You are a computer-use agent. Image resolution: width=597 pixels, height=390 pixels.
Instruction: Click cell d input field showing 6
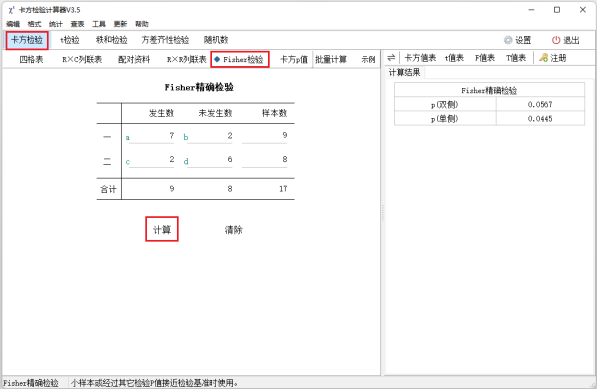(x=210, y=160)
